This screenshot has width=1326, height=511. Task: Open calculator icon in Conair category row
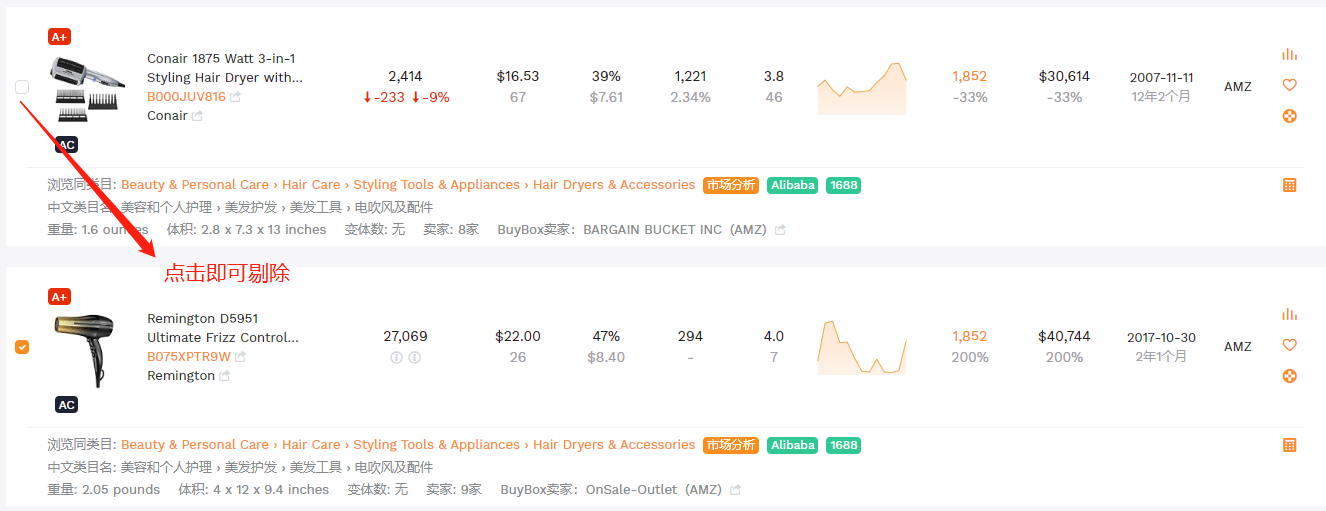[x=1289, y=185]
